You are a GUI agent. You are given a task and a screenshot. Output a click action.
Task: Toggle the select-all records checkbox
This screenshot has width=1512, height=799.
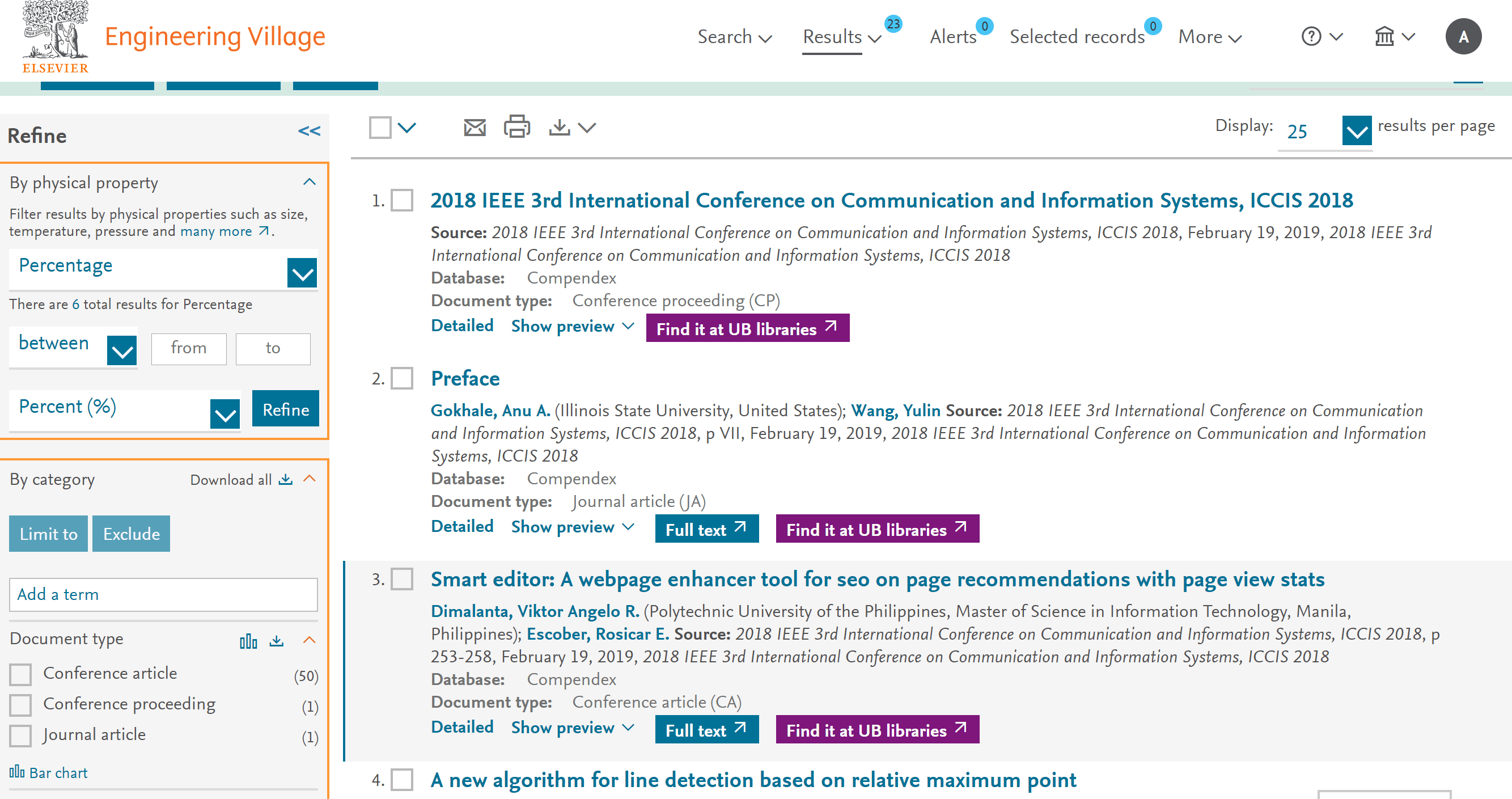click(380, 128)
